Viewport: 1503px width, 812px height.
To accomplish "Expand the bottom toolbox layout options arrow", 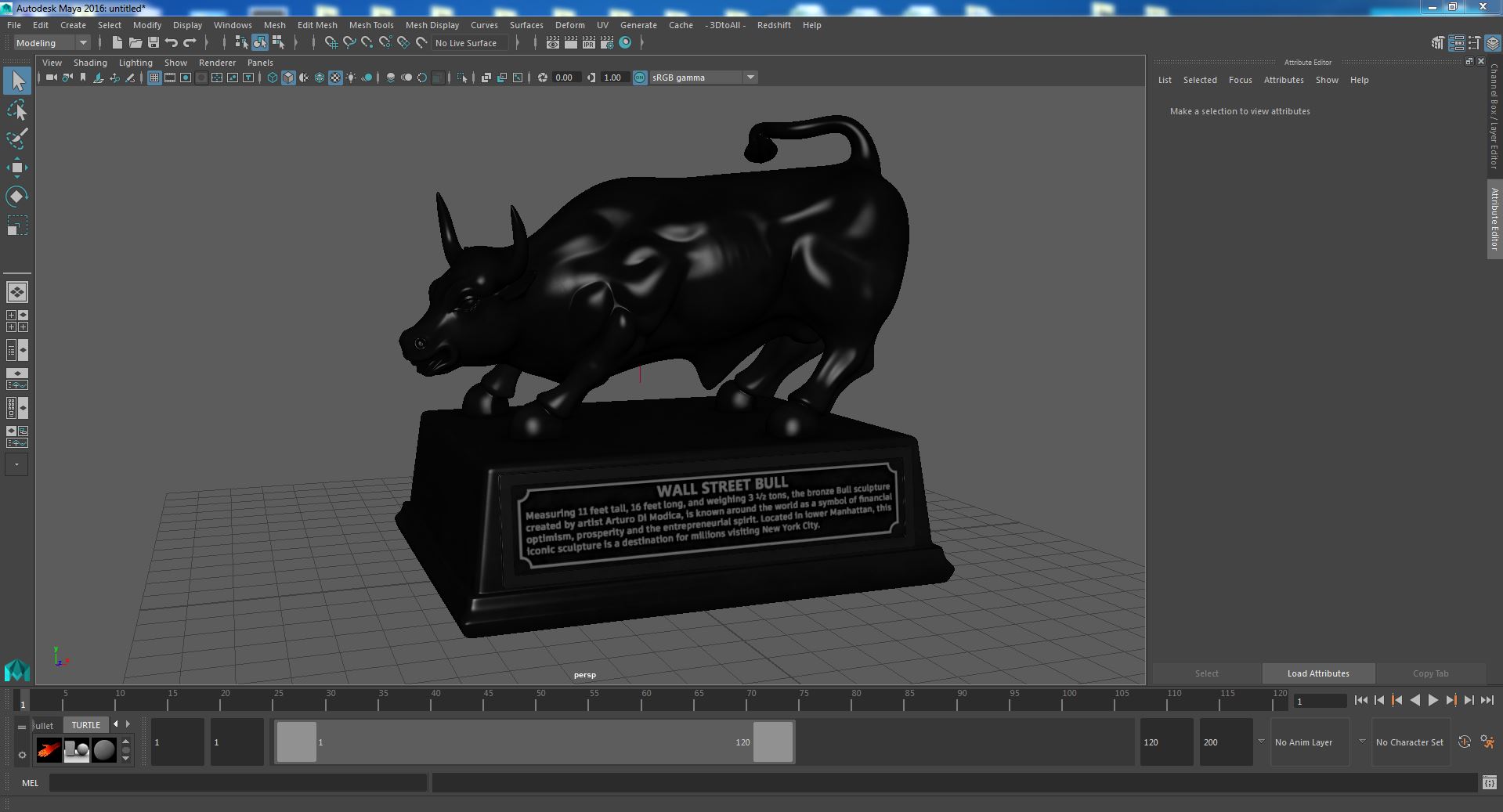I will [x=16, y=464].
